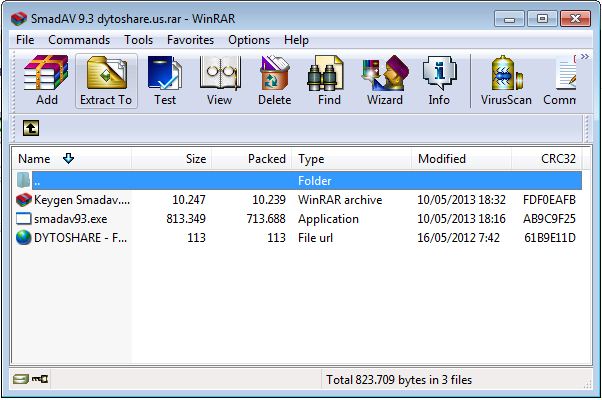Click the Delete files icon
This screenshot has width=602, height=400.
coord(275,81)
